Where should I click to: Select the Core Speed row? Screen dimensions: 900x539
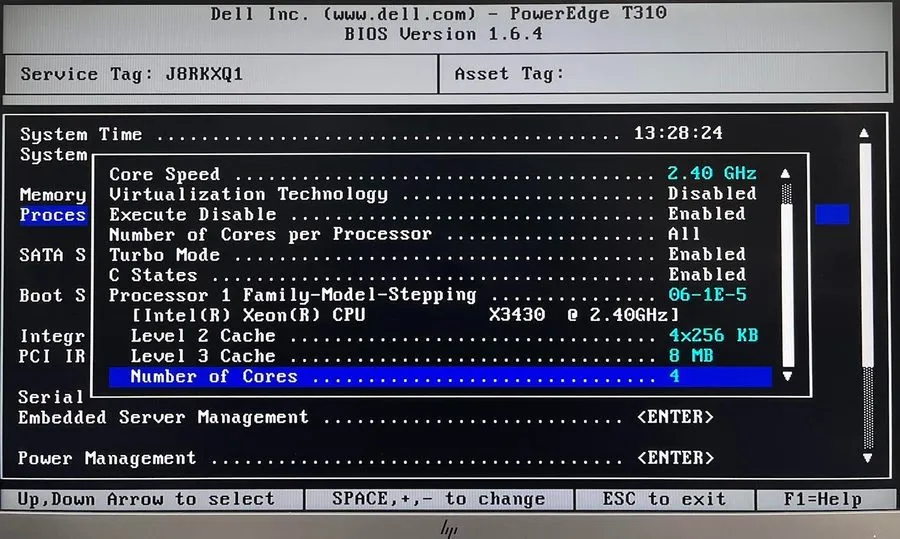[433, 173]
